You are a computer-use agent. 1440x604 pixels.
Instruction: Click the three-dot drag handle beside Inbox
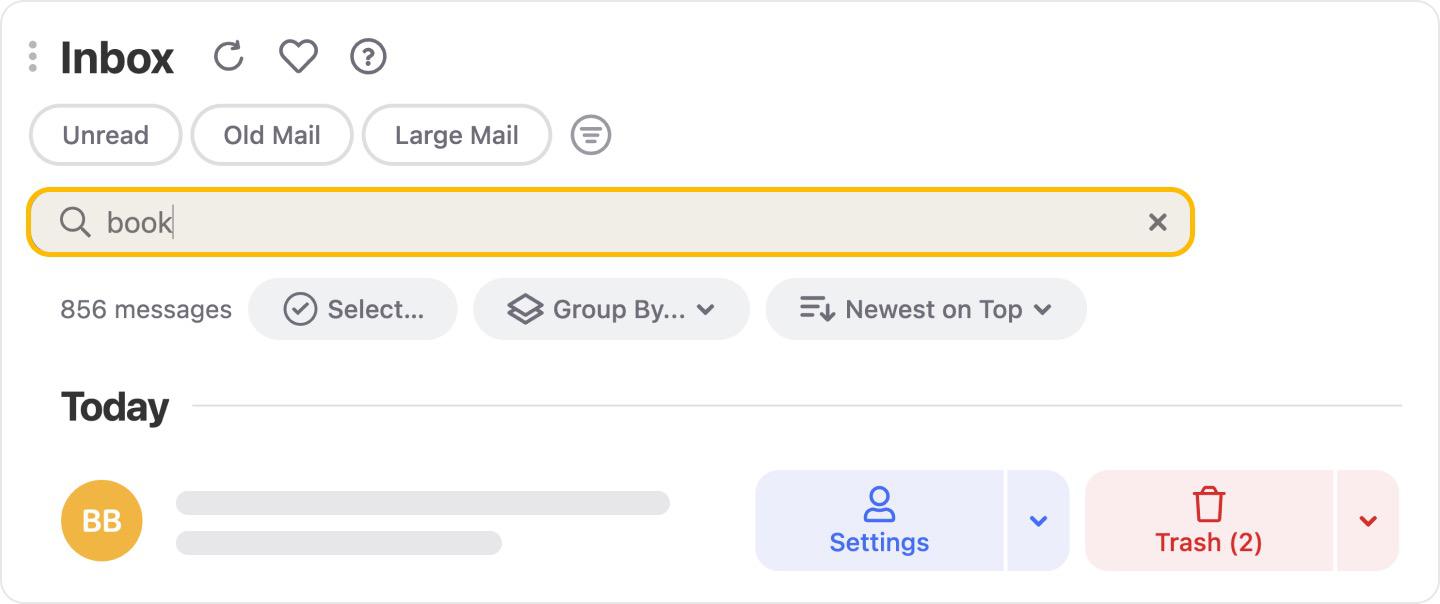(33, 57)
